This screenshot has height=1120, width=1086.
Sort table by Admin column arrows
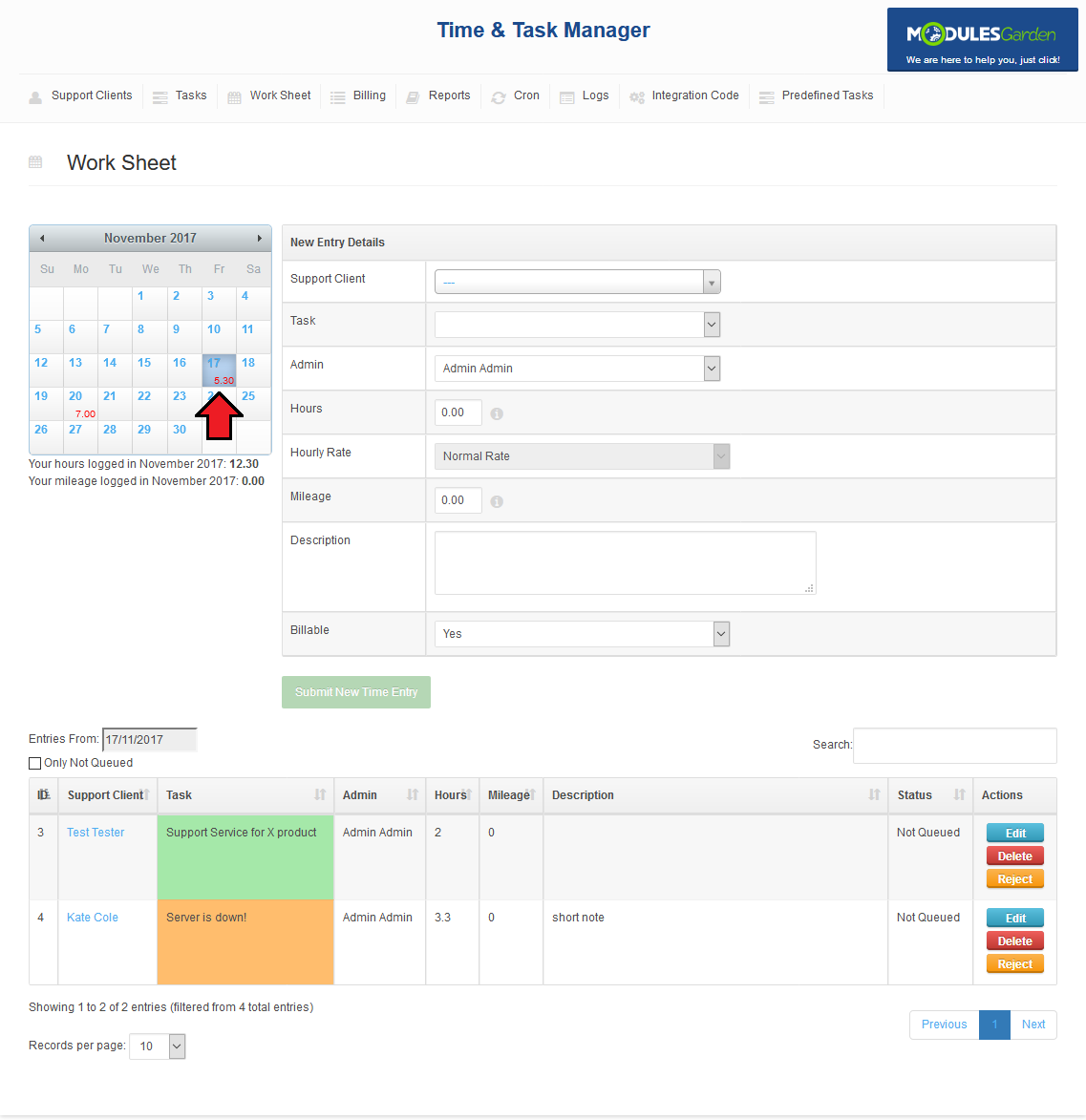tap(413, 795)
